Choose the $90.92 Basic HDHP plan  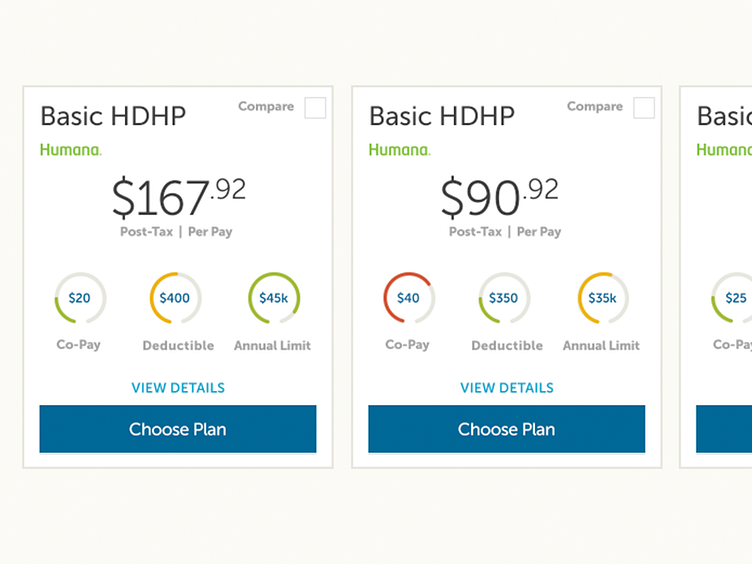tap(507, 429)
